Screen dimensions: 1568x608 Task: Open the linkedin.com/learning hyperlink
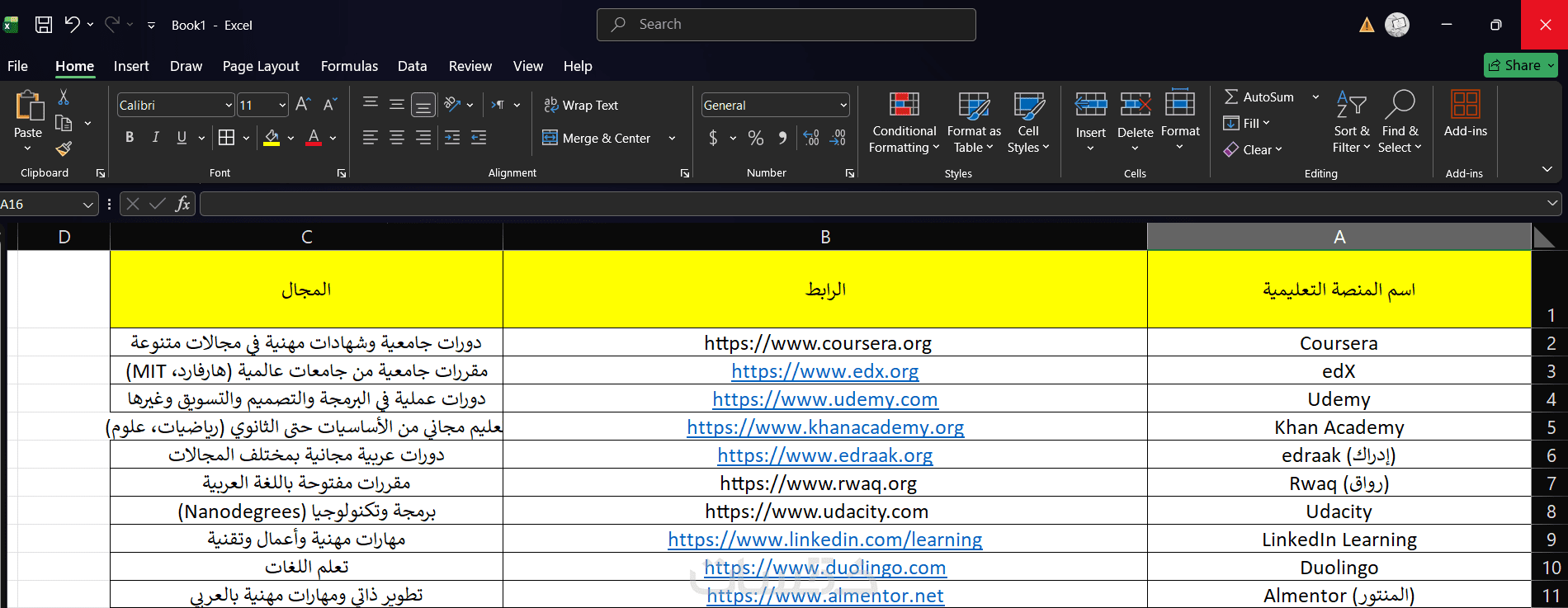tap(825, 540)
